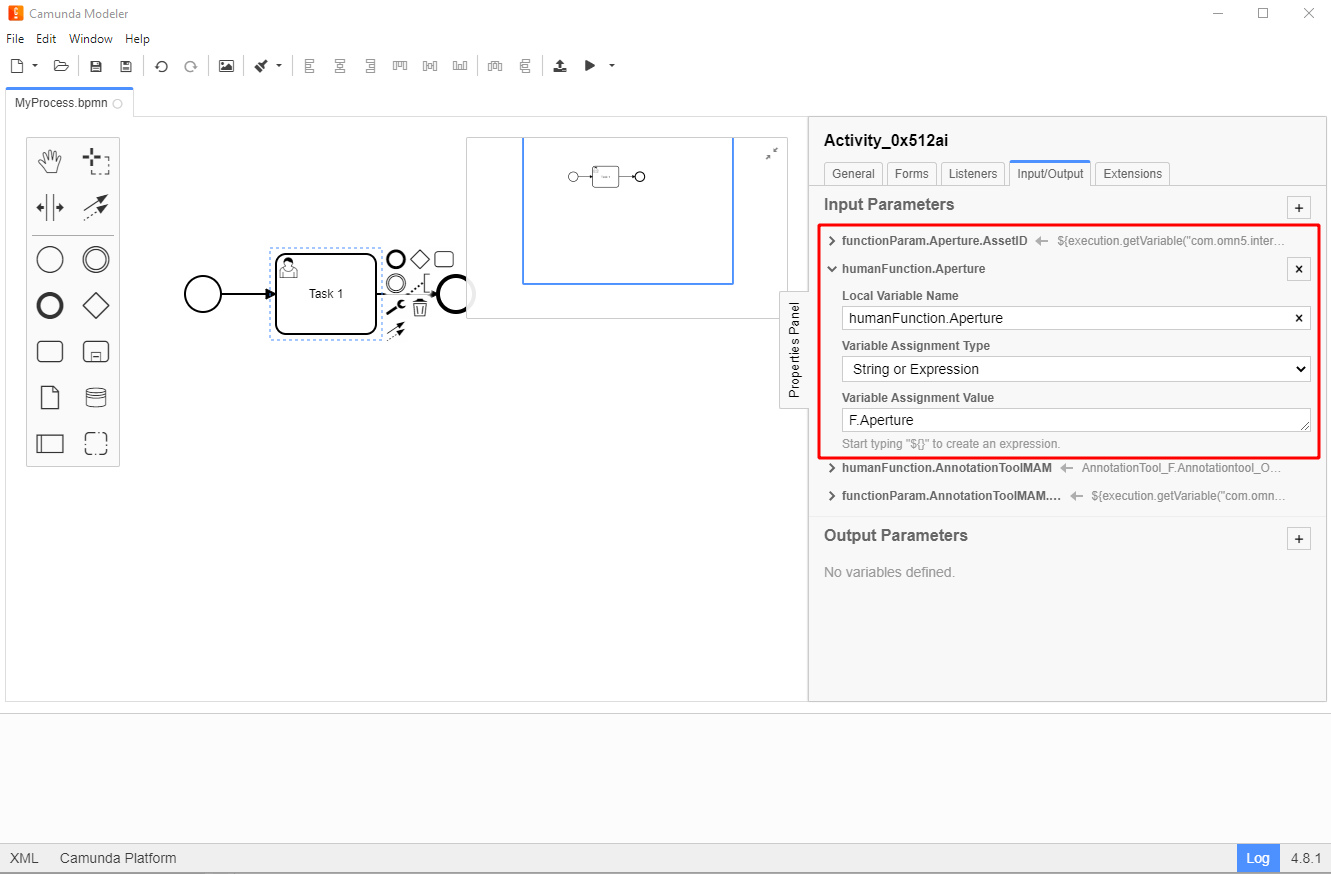Image resolution: width=1331 pixels, height=874 pixels.
Task: Collapse the minimap with the arrows icon
Action: pyautogui.click(x=772, y=154)
